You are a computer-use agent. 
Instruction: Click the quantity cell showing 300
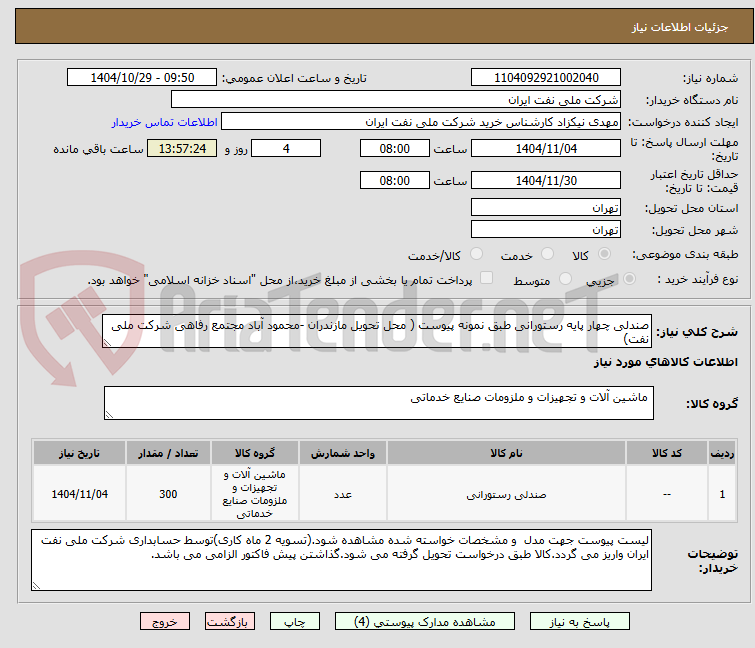point(169,494)
